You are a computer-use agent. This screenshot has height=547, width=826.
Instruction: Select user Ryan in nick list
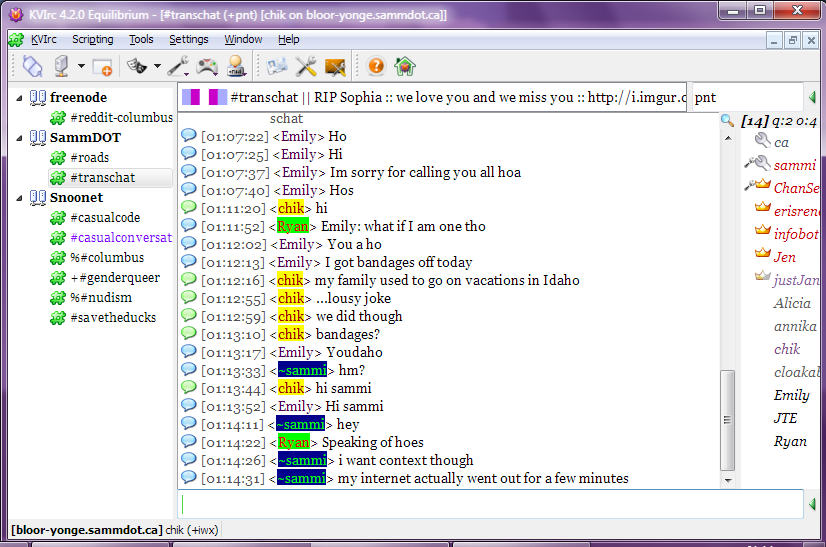point(790,441)
